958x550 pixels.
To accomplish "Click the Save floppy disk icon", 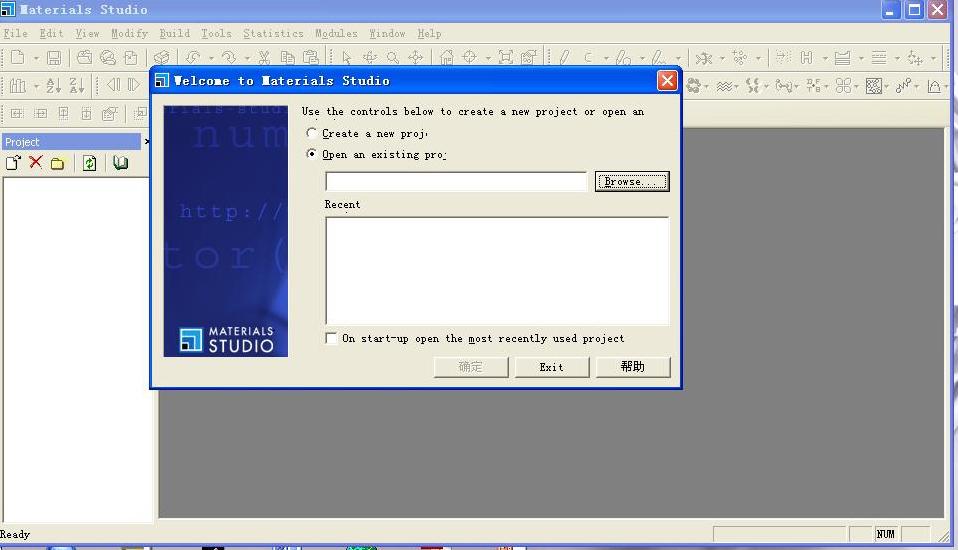I will [54, 57].
